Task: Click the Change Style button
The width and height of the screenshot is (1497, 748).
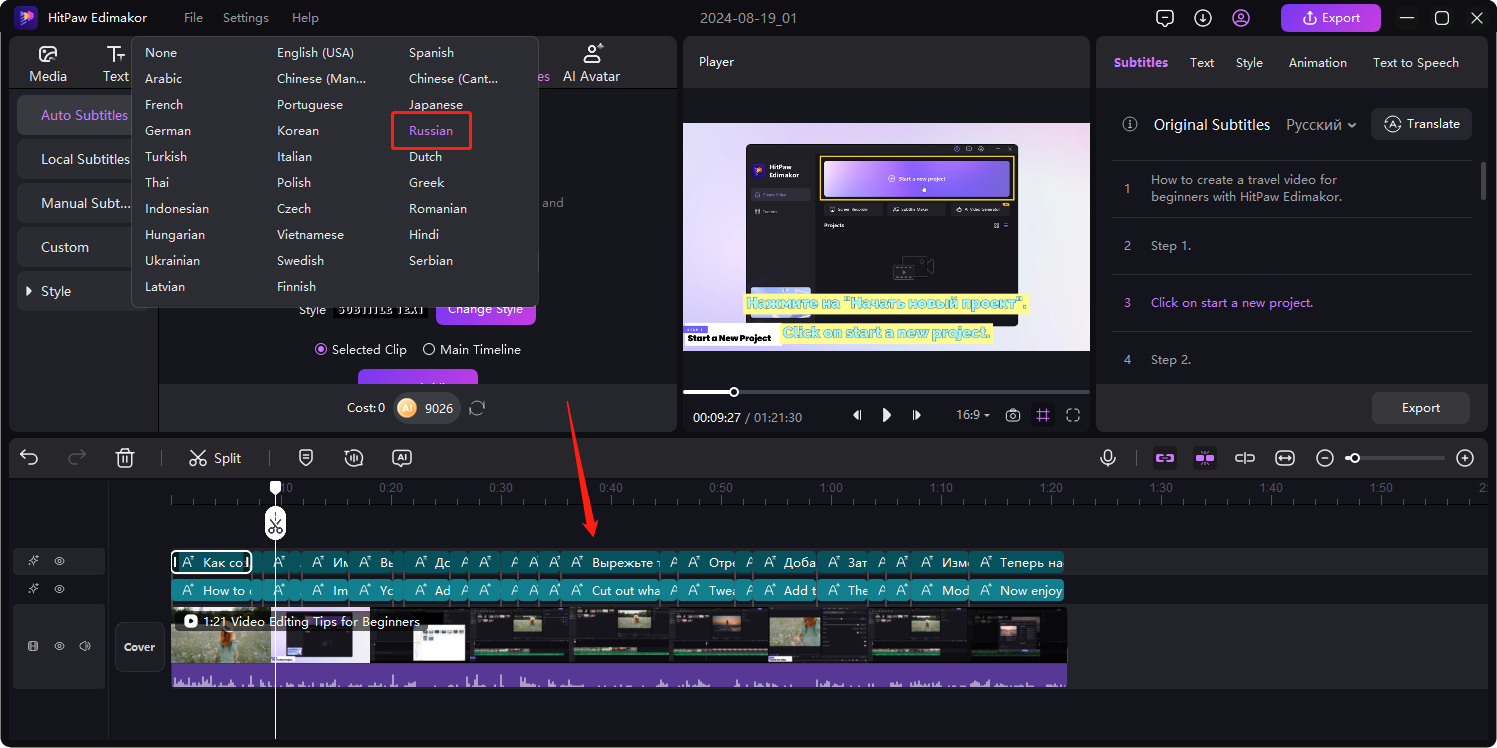Action: pyautogui.click(x=486, y=310)
